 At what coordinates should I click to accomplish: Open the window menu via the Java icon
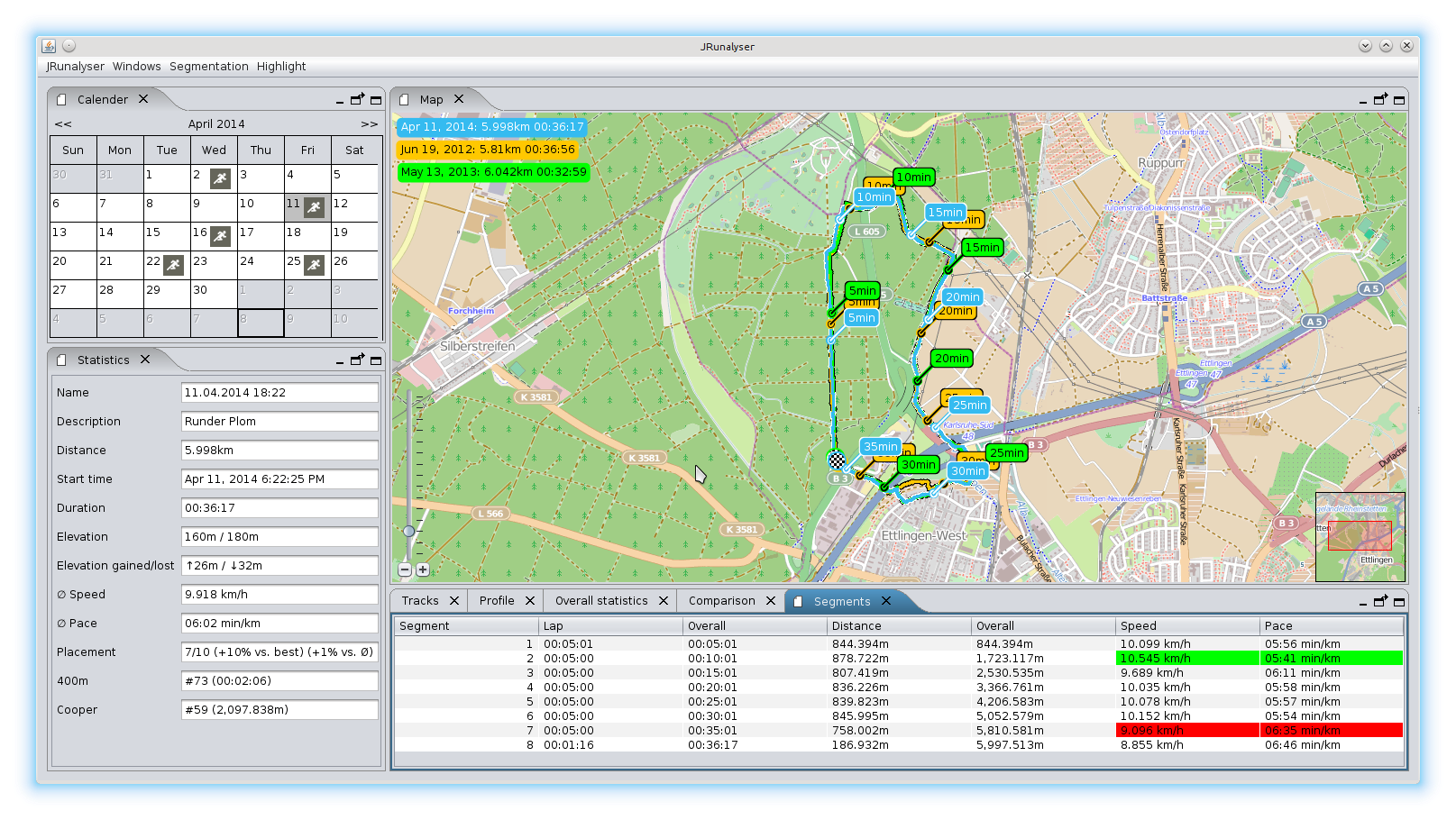click(x=48, y=45)
